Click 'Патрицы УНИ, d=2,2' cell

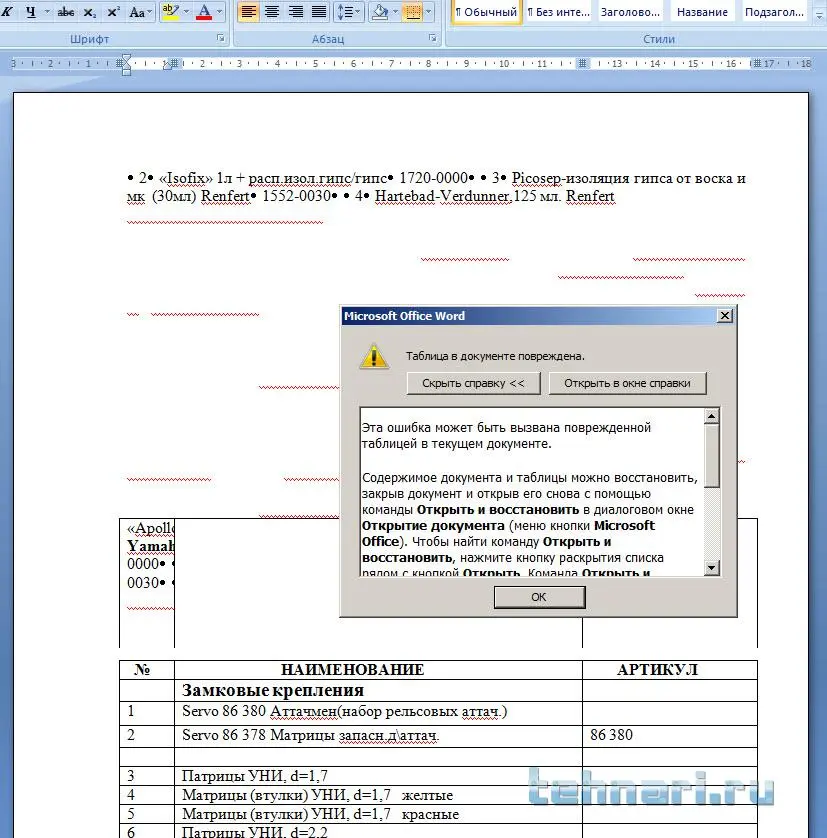(x=378, y=831)
